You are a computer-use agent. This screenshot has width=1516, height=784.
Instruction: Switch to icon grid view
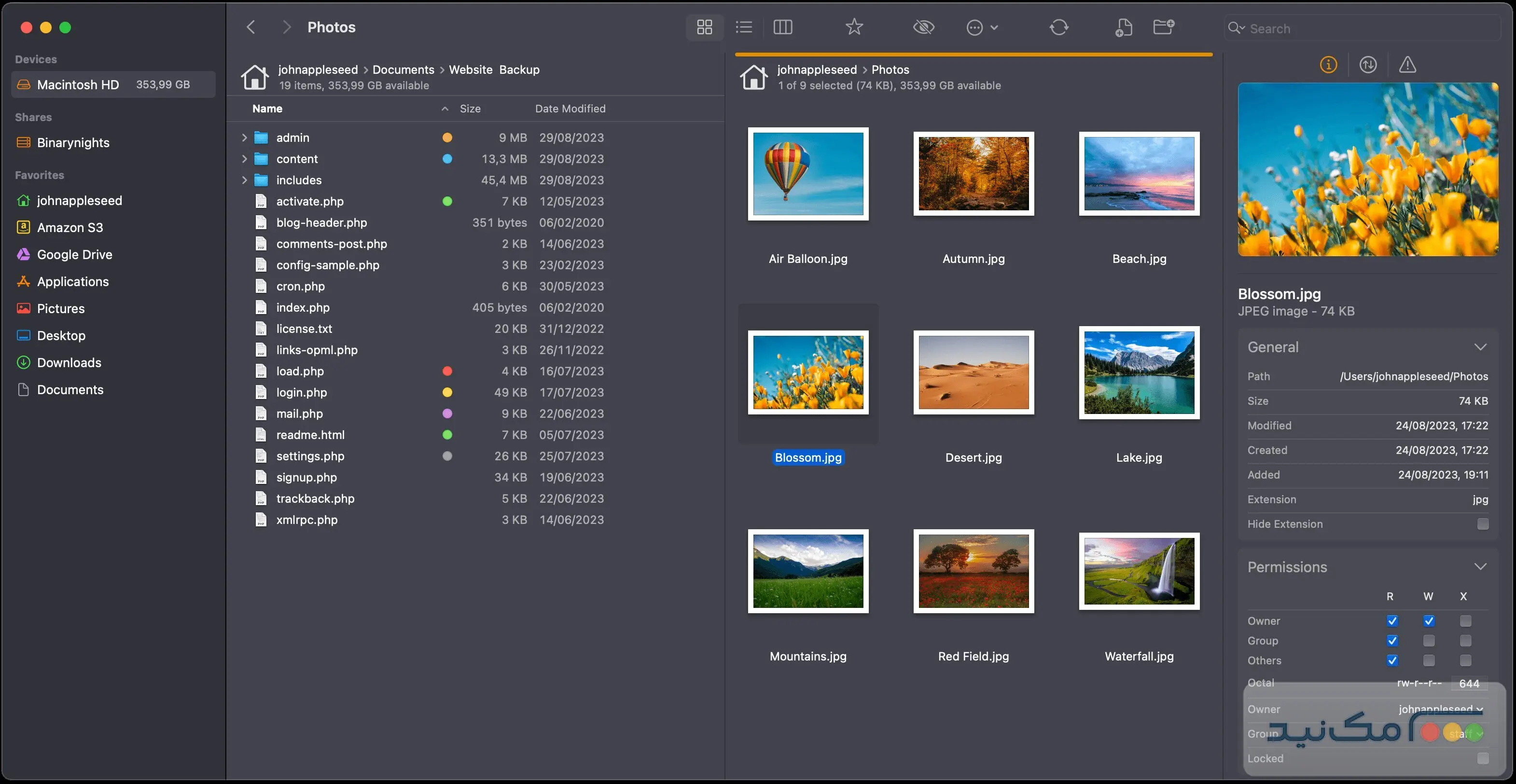click(x=705, y=27)
